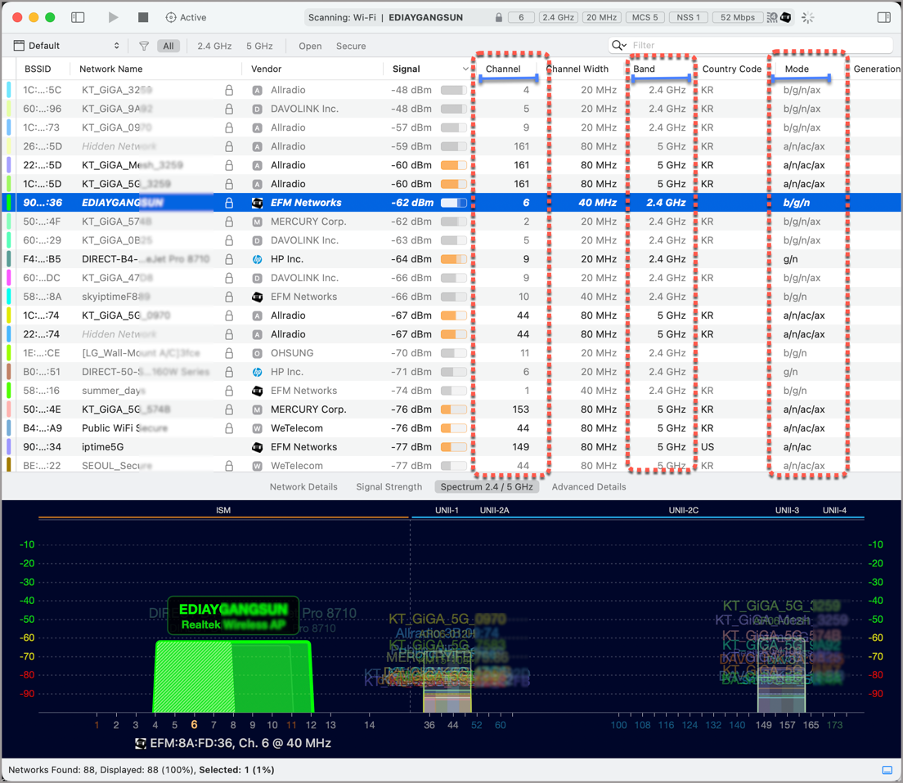Toggle the Signal column sort arrow
Image resolution: width=904 pixels, height=784 pixels.
tap(466, 69)
